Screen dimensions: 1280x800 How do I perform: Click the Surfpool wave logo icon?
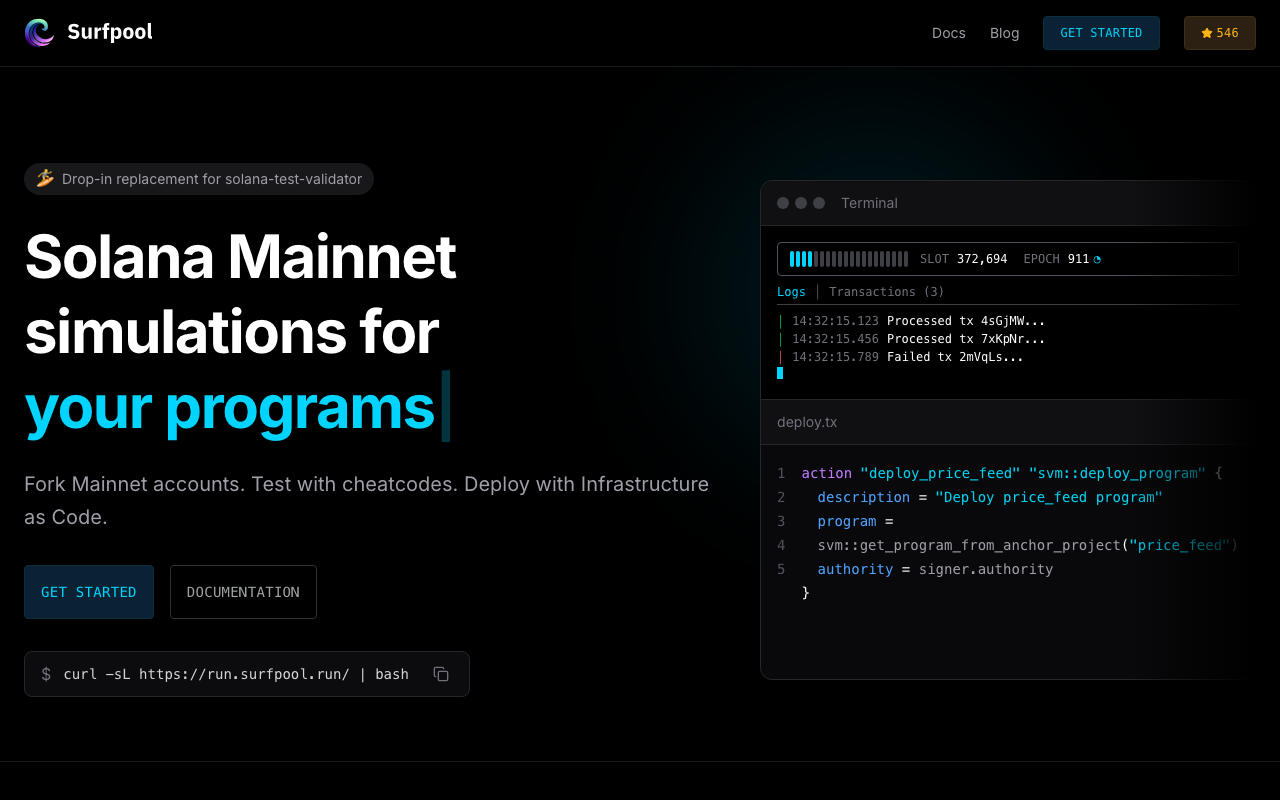coord(40,33)
